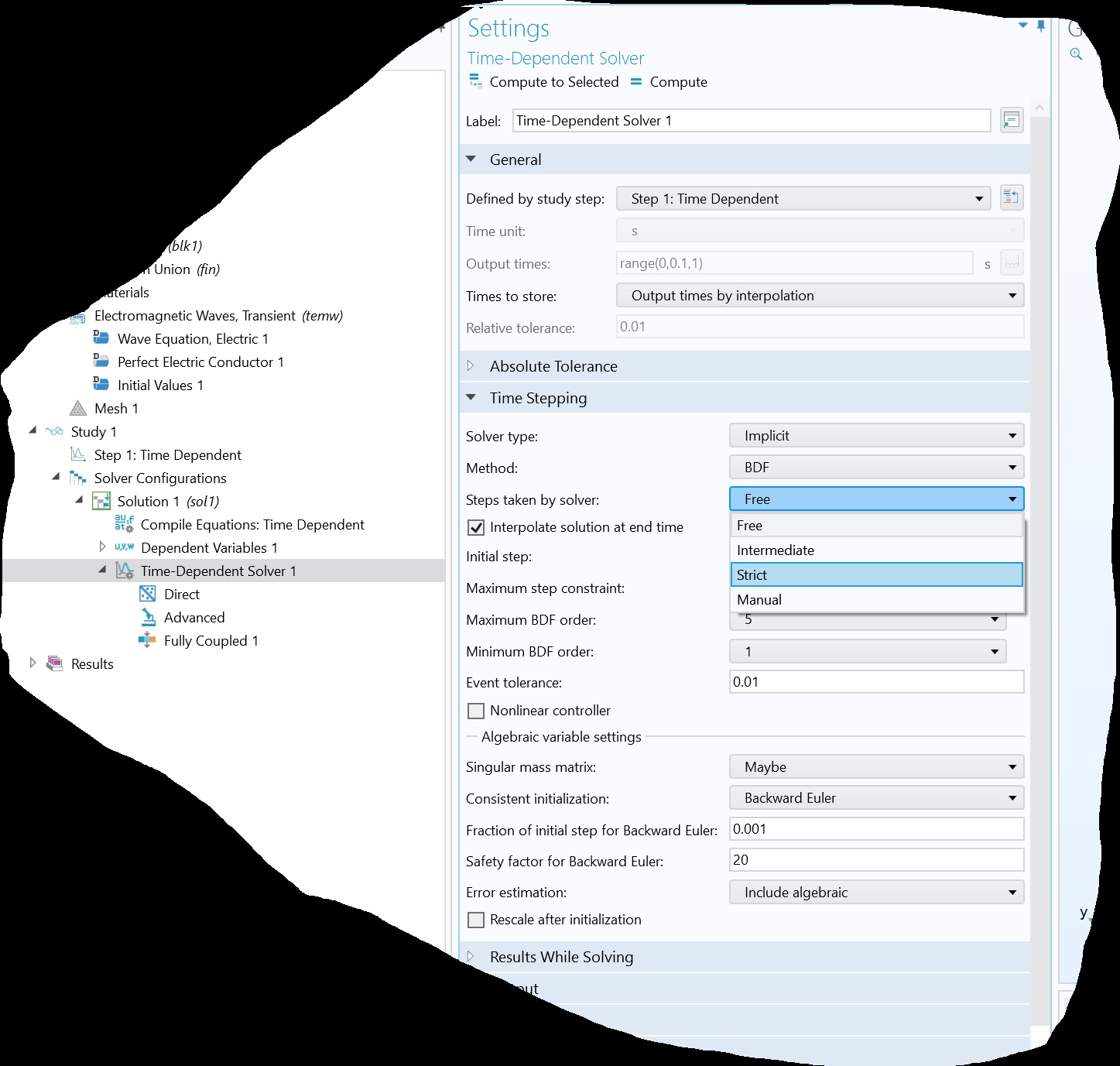This screenshot has height=1066, width=1120.
Task: Select Step 1: Time Dependent in tree
Action: pyautogui.click(x=167, y=454)
